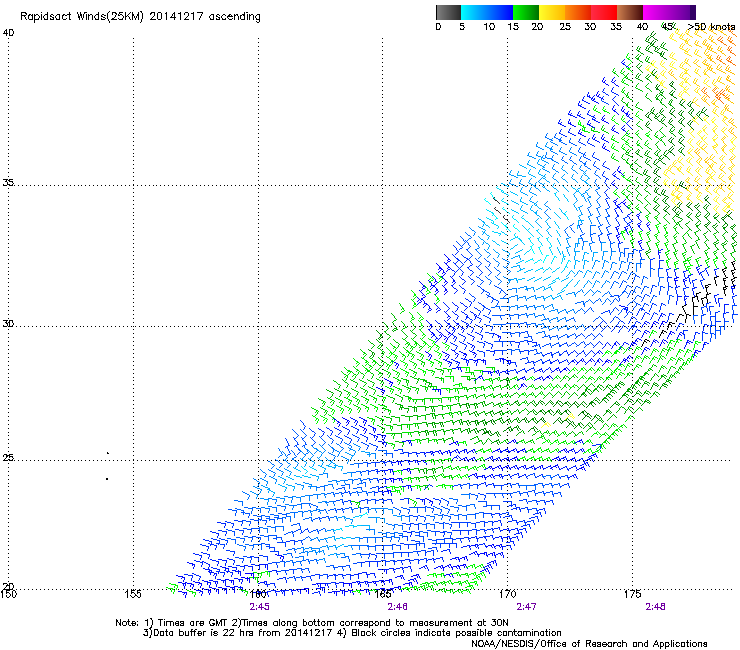Click the red 30-35 knot color bar segment
740x650 pixels.
point(604,12)
